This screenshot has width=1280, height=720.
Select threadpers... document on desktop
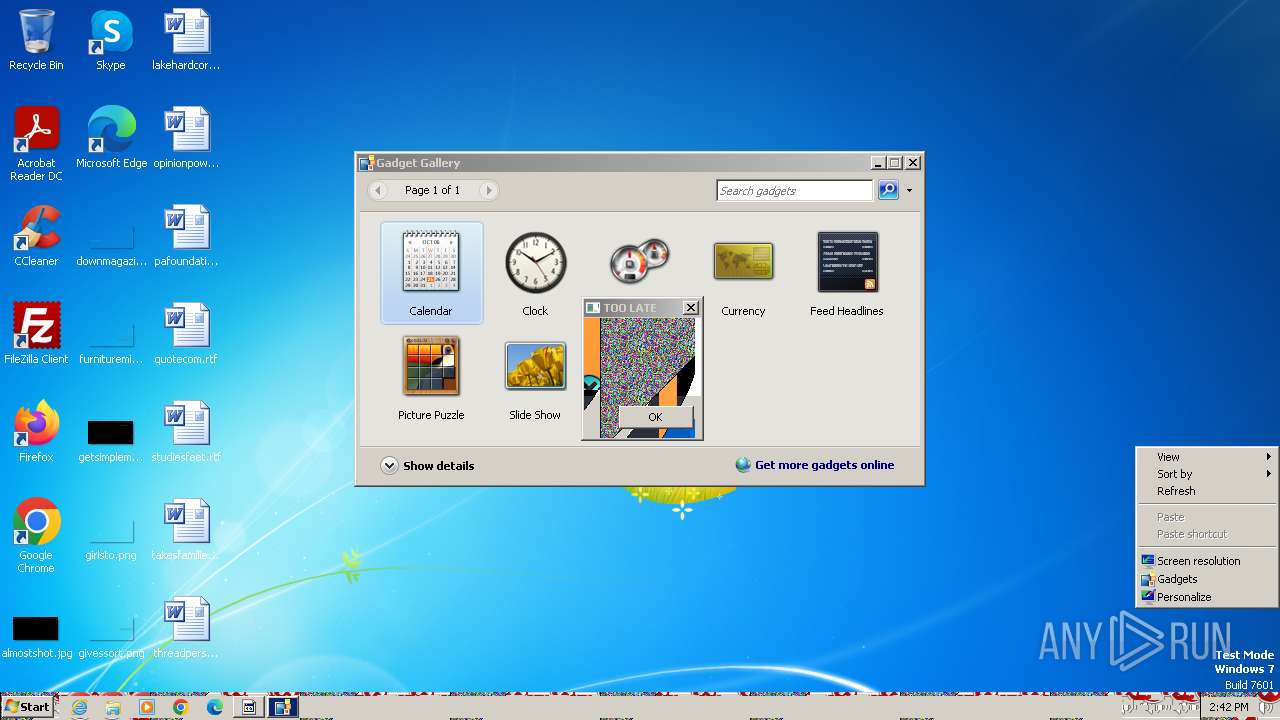pyautogui.click(x=186, y=628)
